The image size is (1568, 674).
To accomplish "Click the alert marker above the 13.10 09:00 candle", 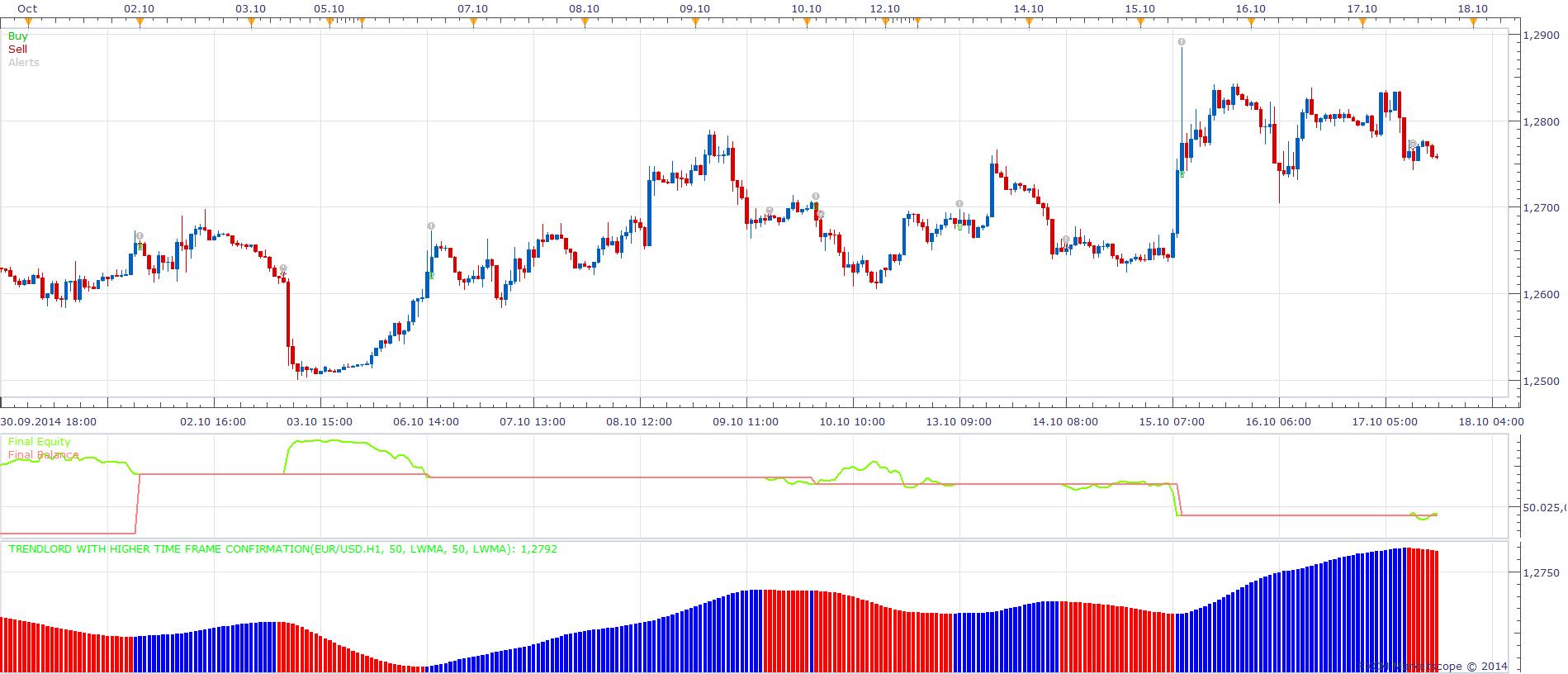I will 959,204.
